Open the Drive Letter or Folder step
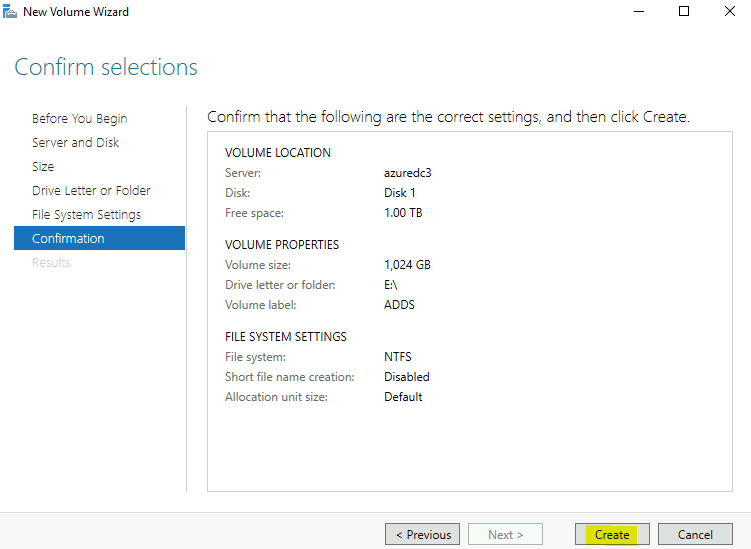751x549 pixels. (x=91, y=190)
